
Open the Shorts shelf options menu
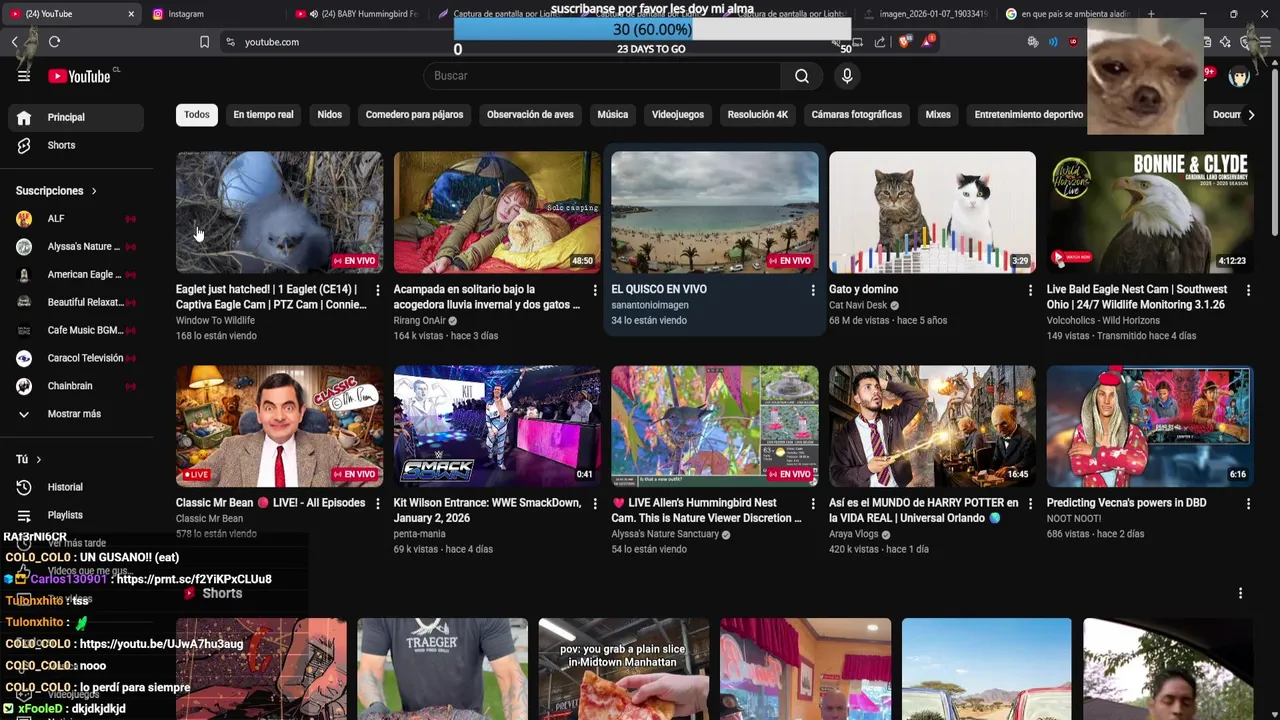1240,593
